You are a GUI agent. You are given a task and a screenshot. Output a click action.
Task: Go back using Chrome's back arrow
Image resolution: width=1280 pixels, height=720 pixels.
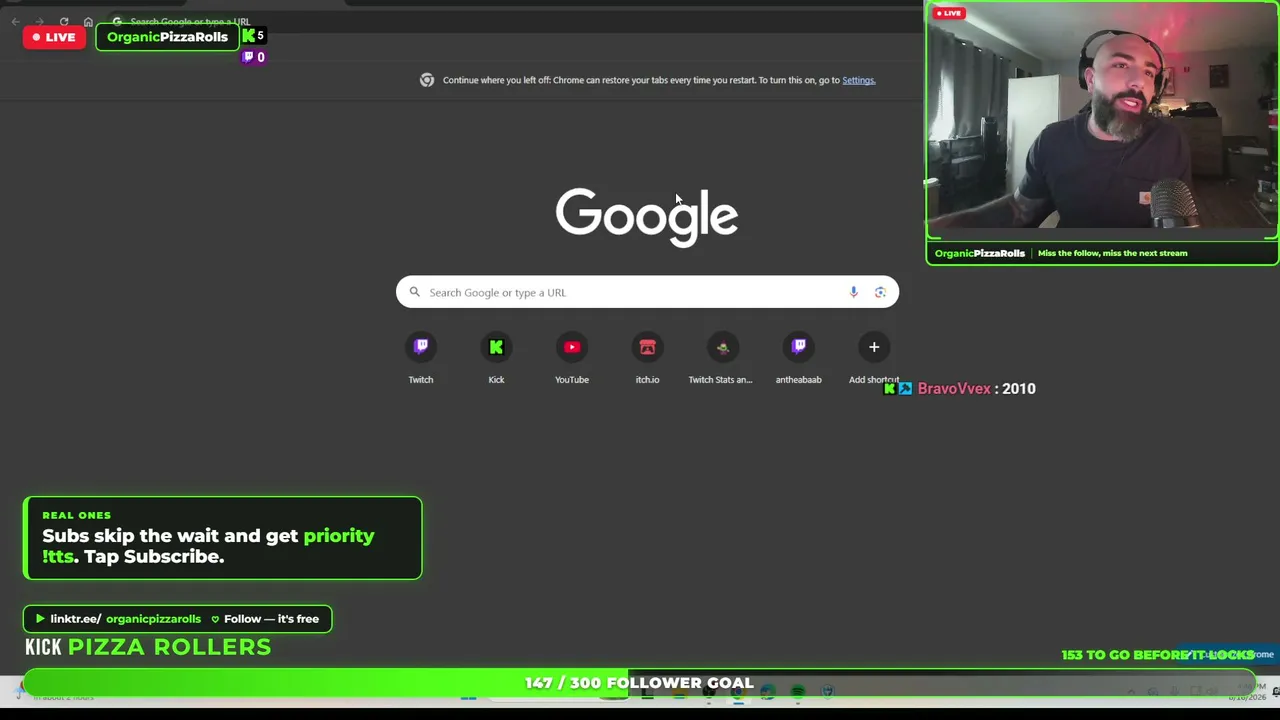15,21
